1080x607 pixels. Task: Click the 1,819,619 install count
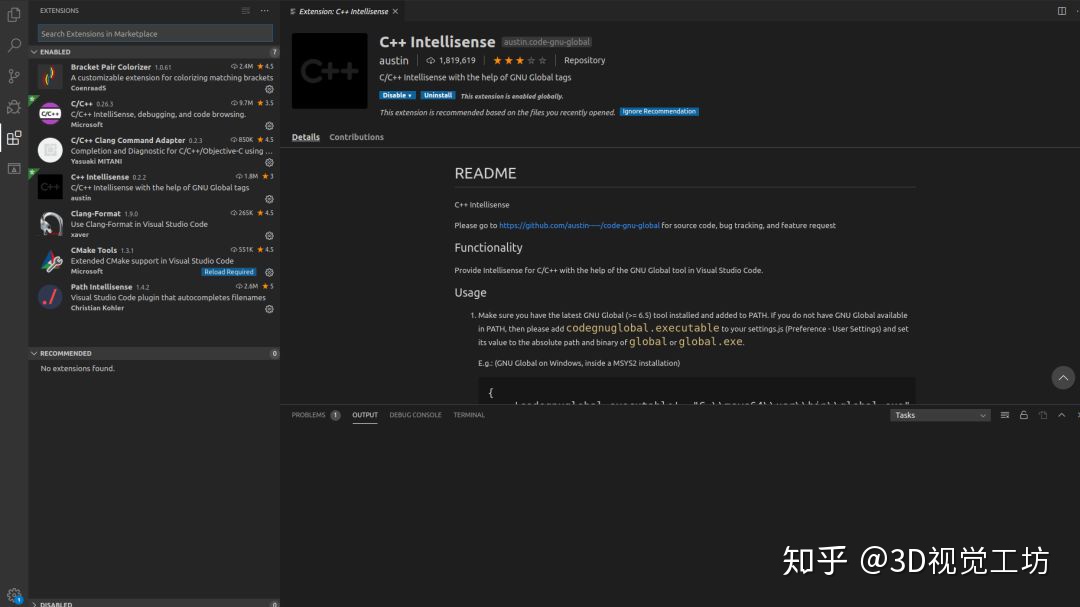[x=450, y=61]
